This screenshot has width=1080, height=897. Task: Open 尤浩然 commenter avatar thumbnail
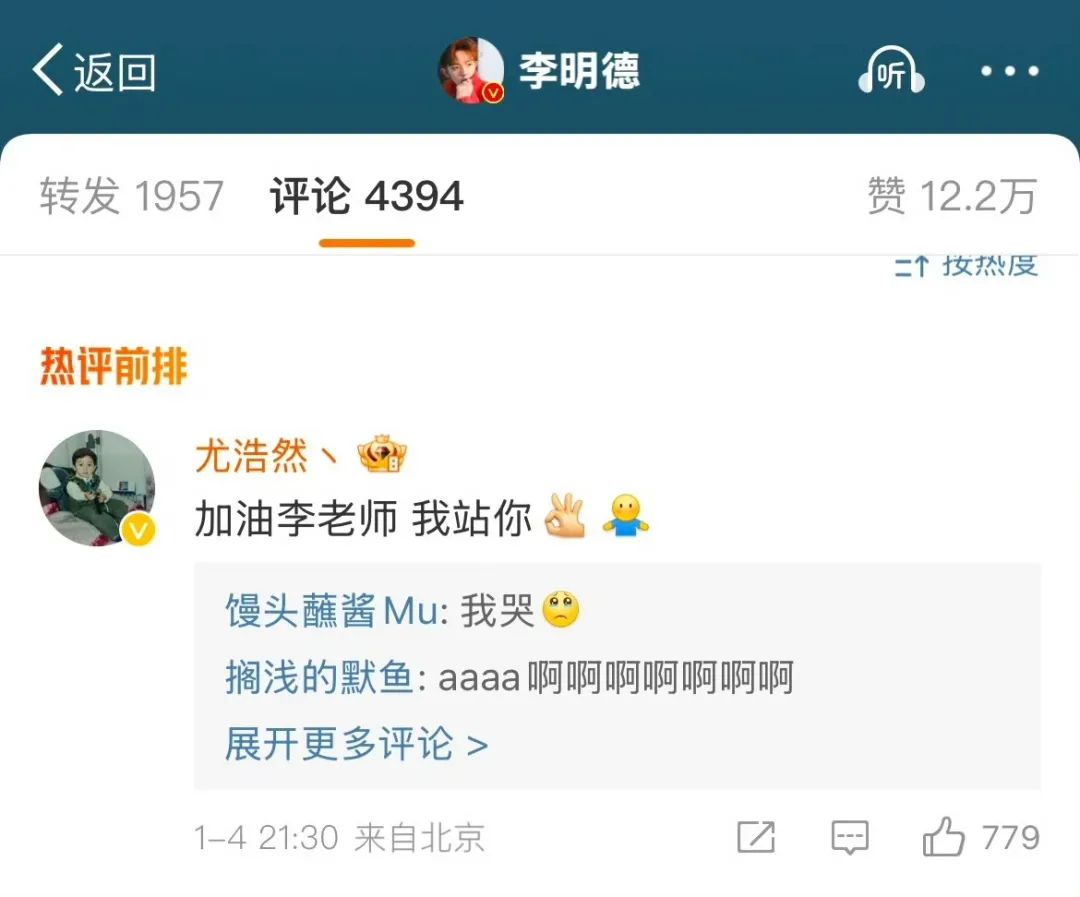97,488
